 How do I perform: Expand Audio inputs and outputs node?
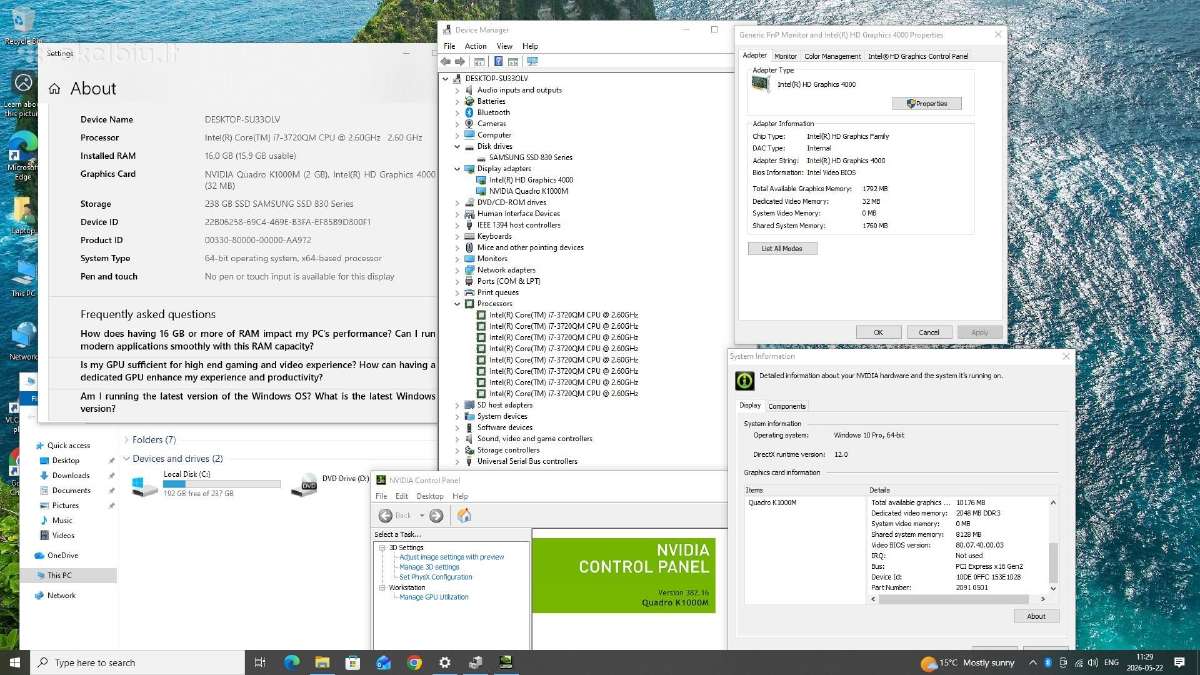tap(458, 90)
